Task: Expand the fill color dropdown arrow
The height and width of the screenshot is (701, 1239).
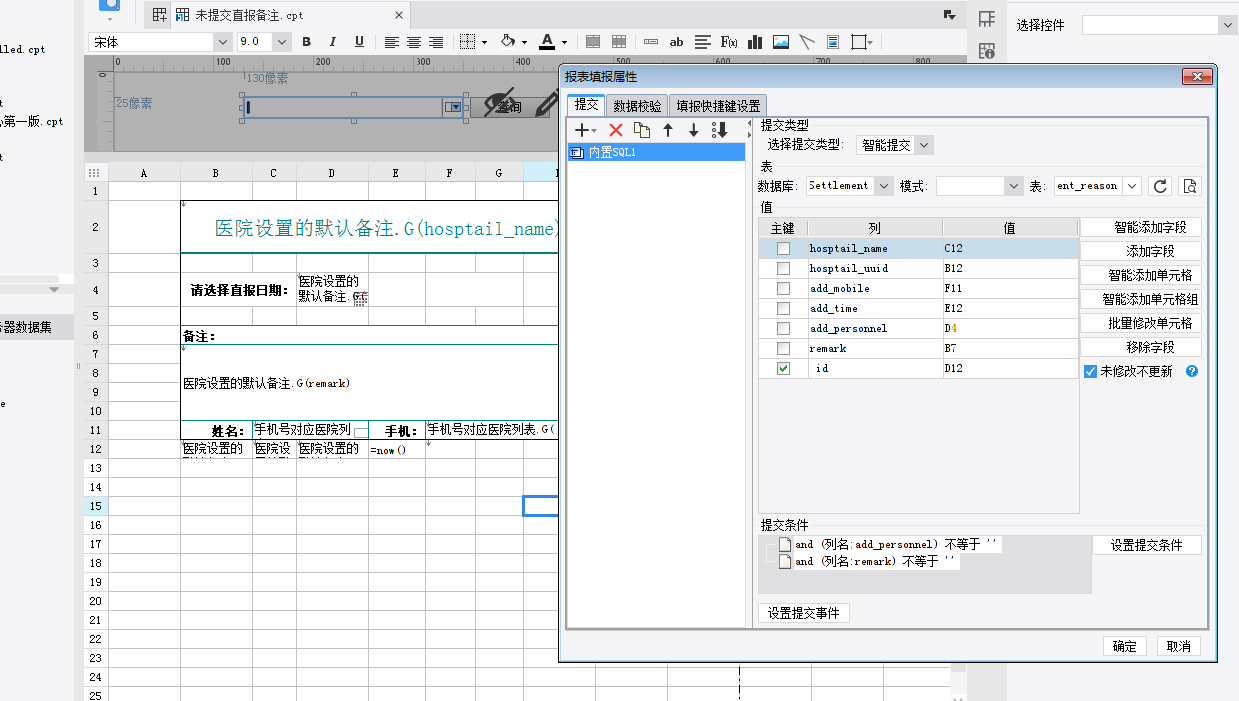Action: click(x=525, y=42)
